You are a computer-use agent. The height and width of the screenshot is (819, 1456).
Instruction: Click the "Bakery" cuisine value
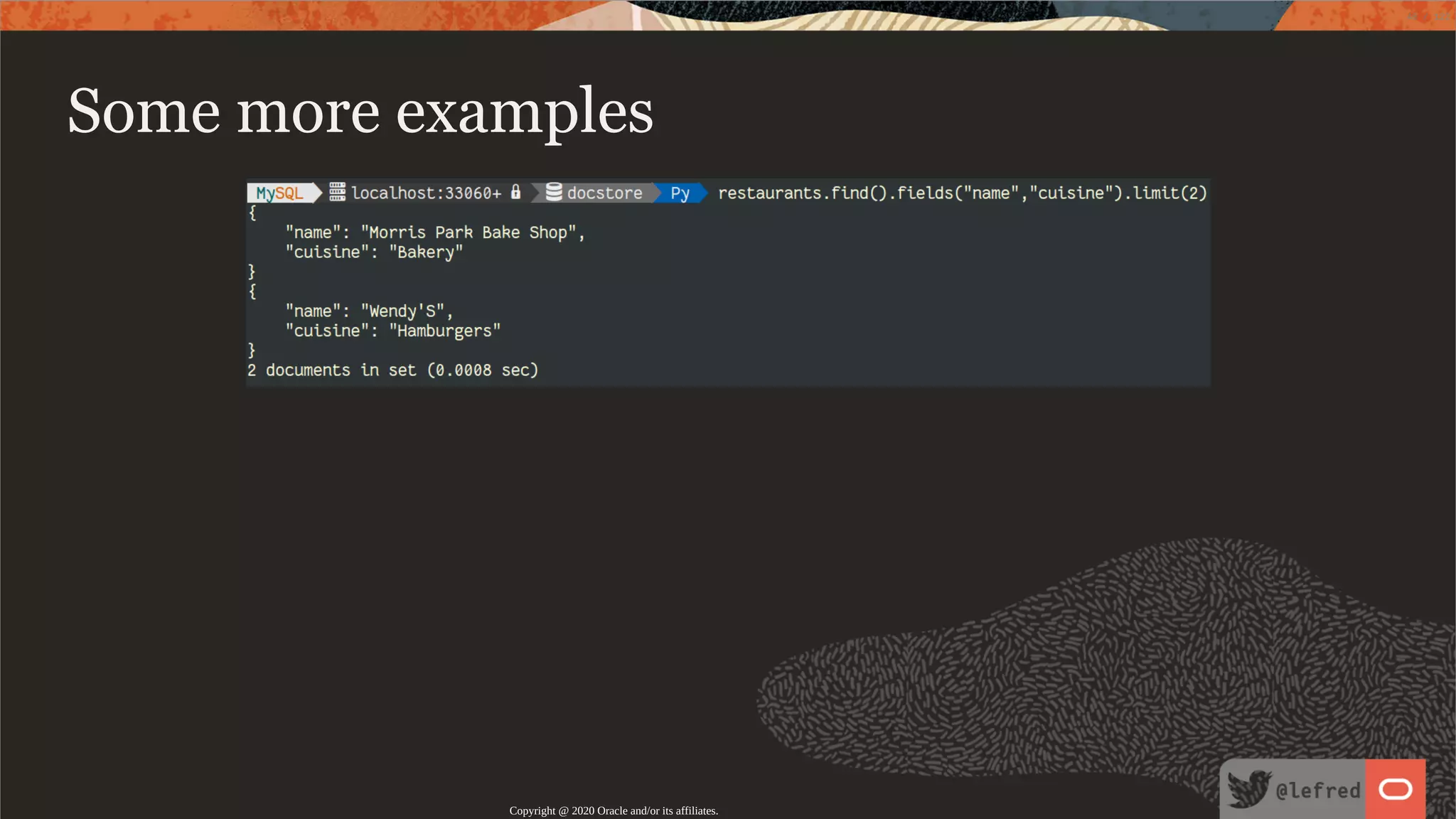[x=426, y=252]
